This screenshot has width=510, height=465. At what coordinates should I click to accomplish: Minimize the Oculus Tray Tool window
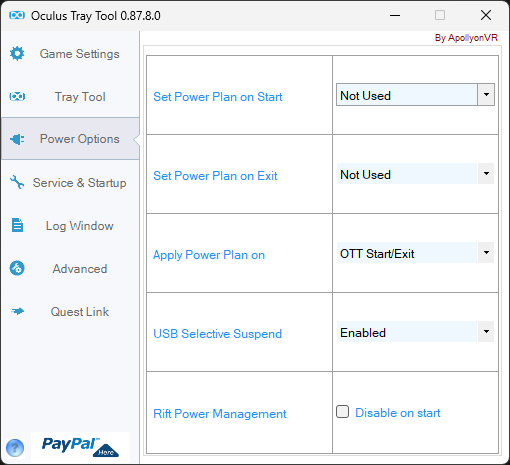[x=395, y=15]
